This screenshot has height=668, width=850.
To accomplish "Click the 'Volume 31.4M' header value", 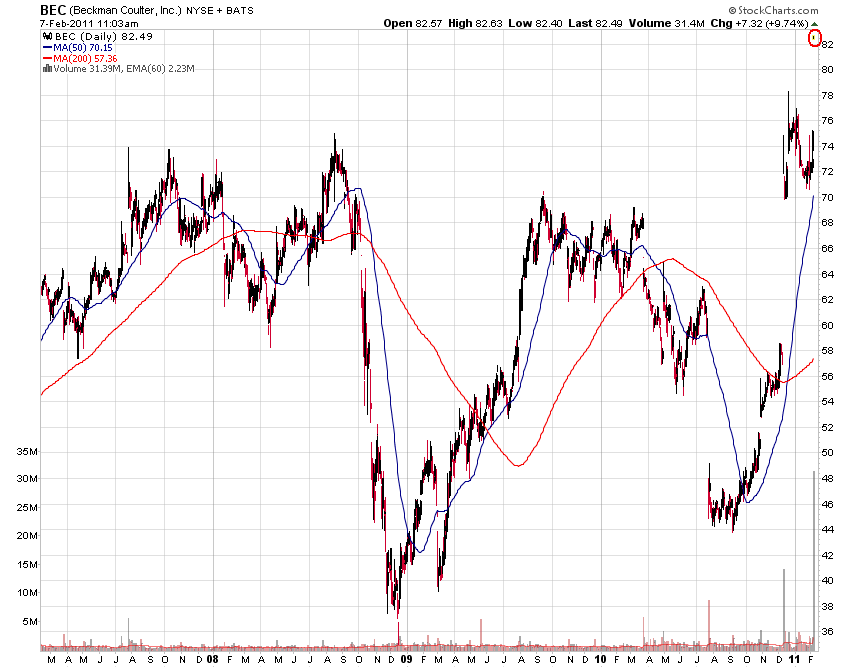I will coord(666,23).
